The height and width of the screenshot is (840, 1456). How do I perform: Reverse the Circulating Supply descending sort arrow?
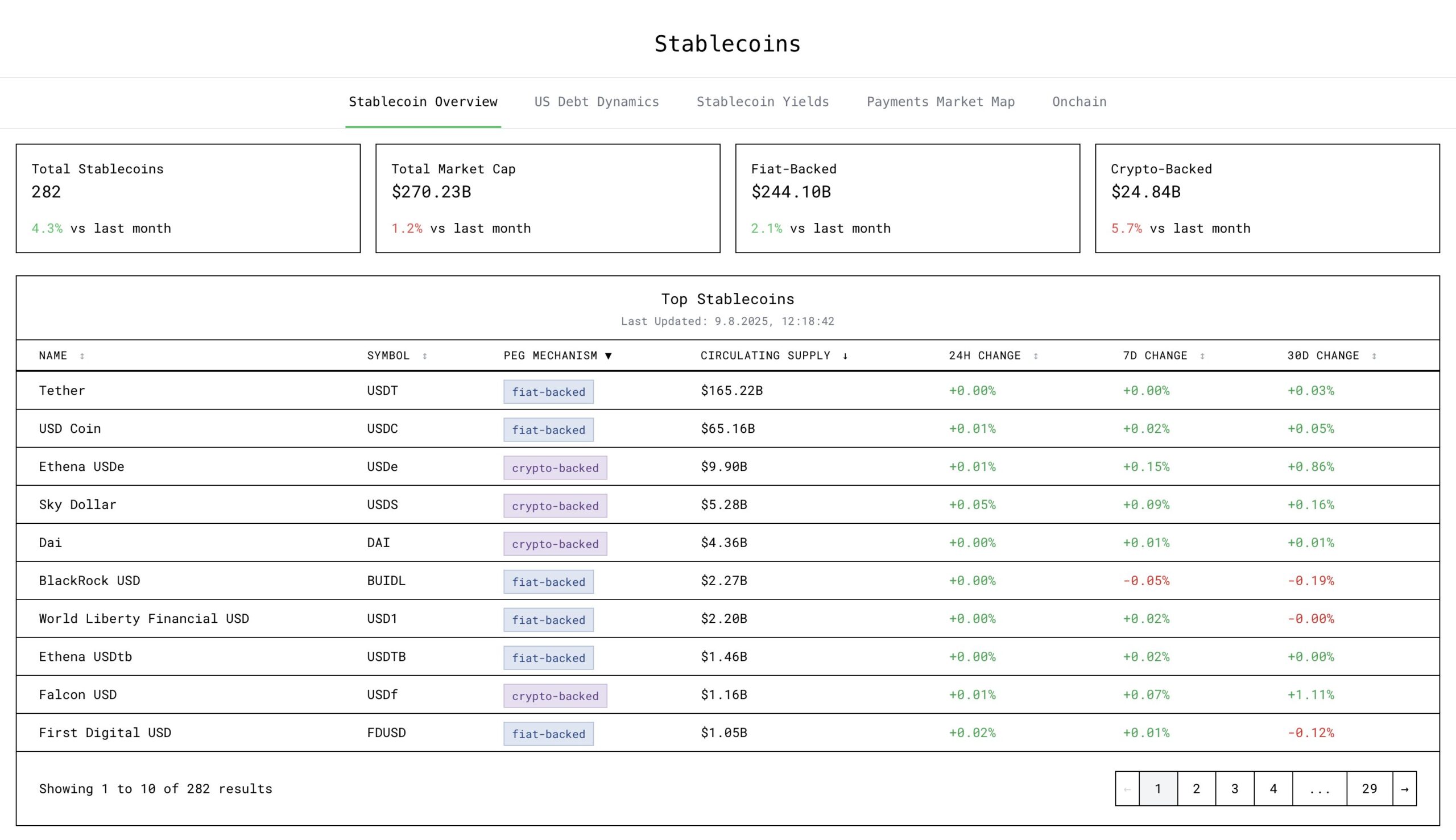pyautogui.click(x=846, y=356)
